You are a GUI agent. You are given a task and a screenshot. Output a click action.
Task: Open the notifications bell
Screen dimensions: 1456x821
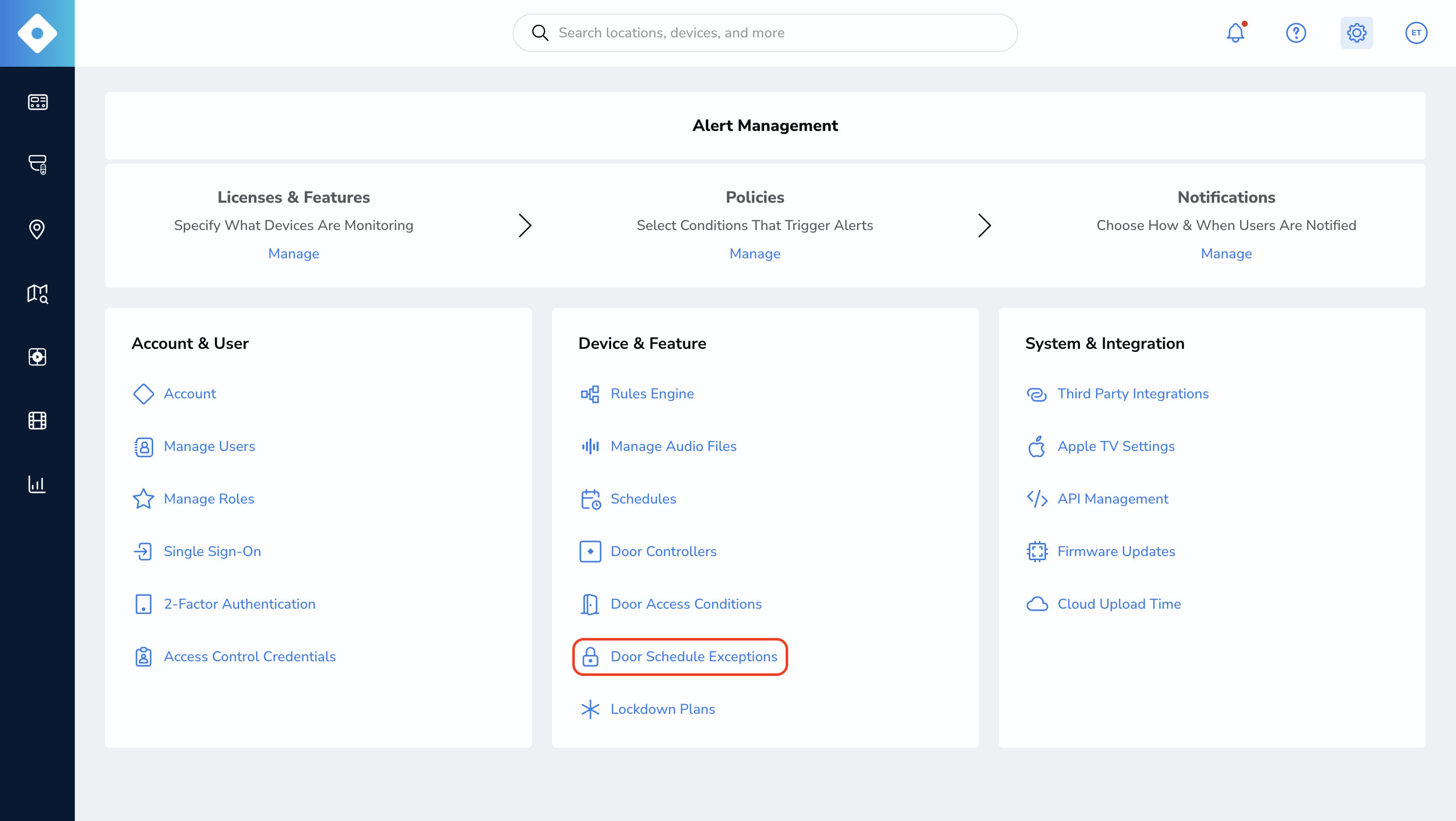(1236, 33)
